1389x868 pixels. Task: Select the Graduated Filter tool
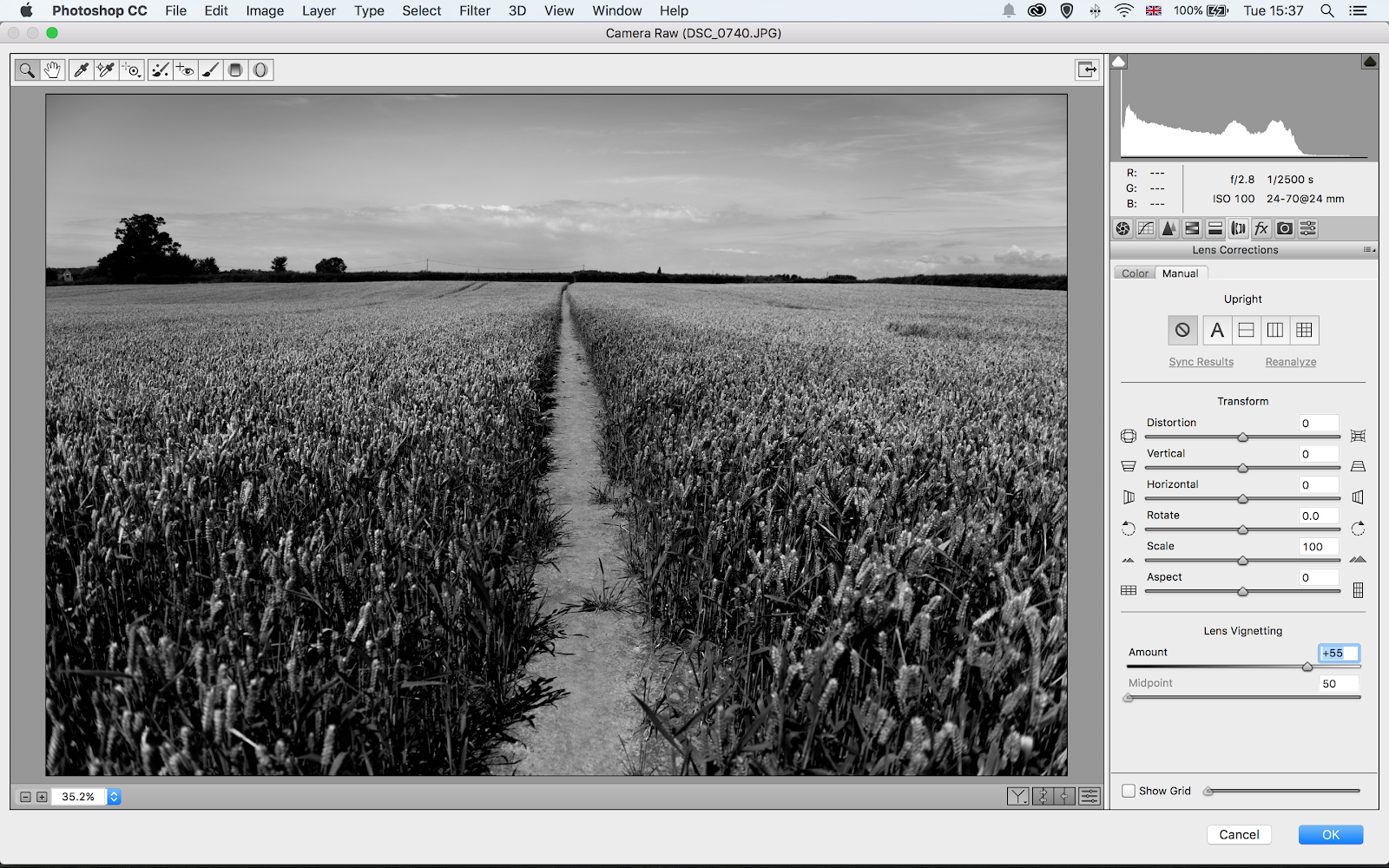[235, 70]
